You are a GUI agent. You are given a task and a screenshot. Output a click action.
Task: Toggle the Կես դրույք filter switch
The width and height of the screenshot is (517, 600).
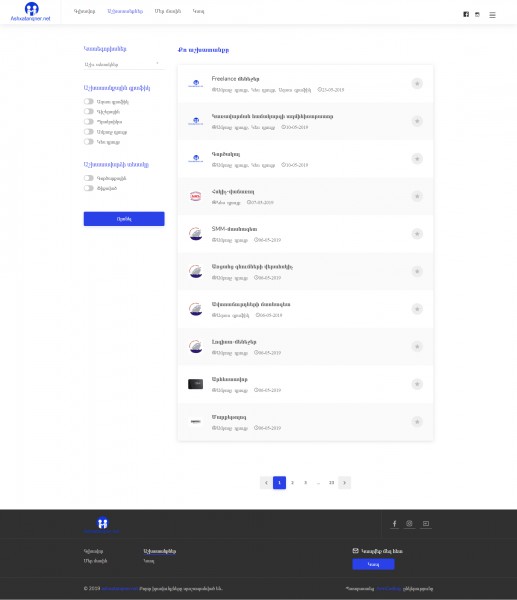coord(89,142)
